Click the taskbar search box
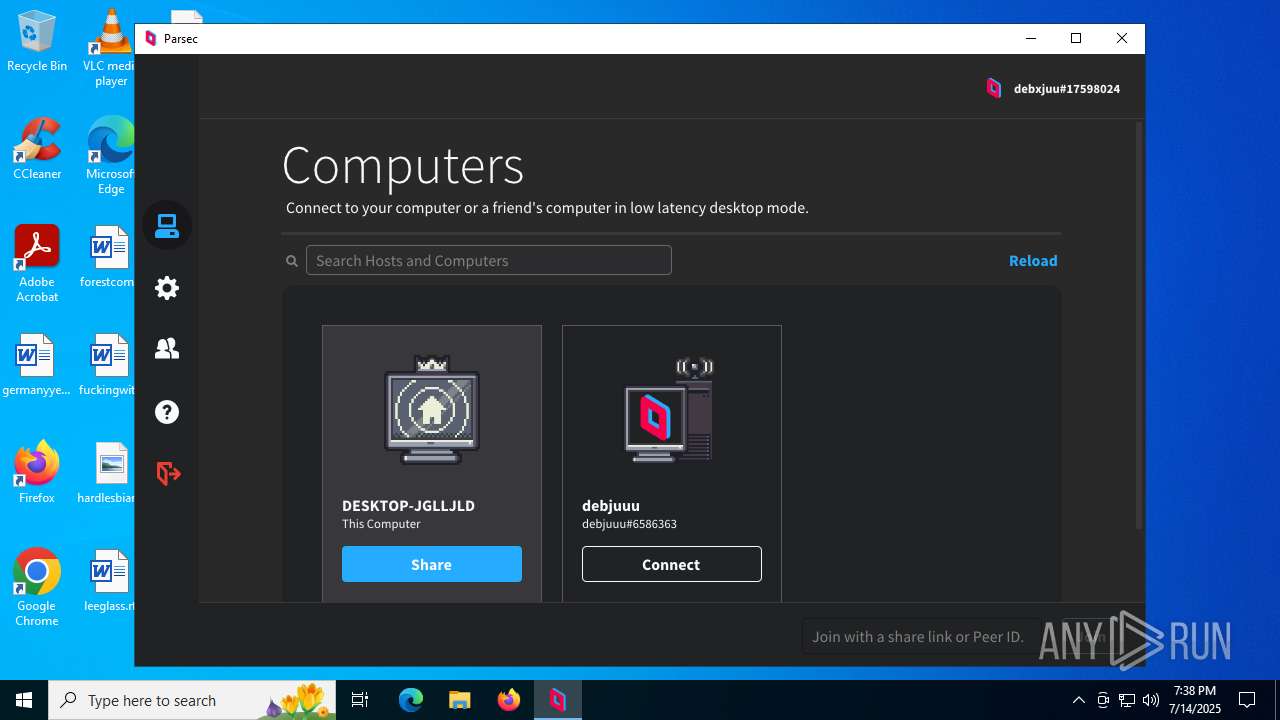This screenshot has height=720, width=1280. (193, 700)
